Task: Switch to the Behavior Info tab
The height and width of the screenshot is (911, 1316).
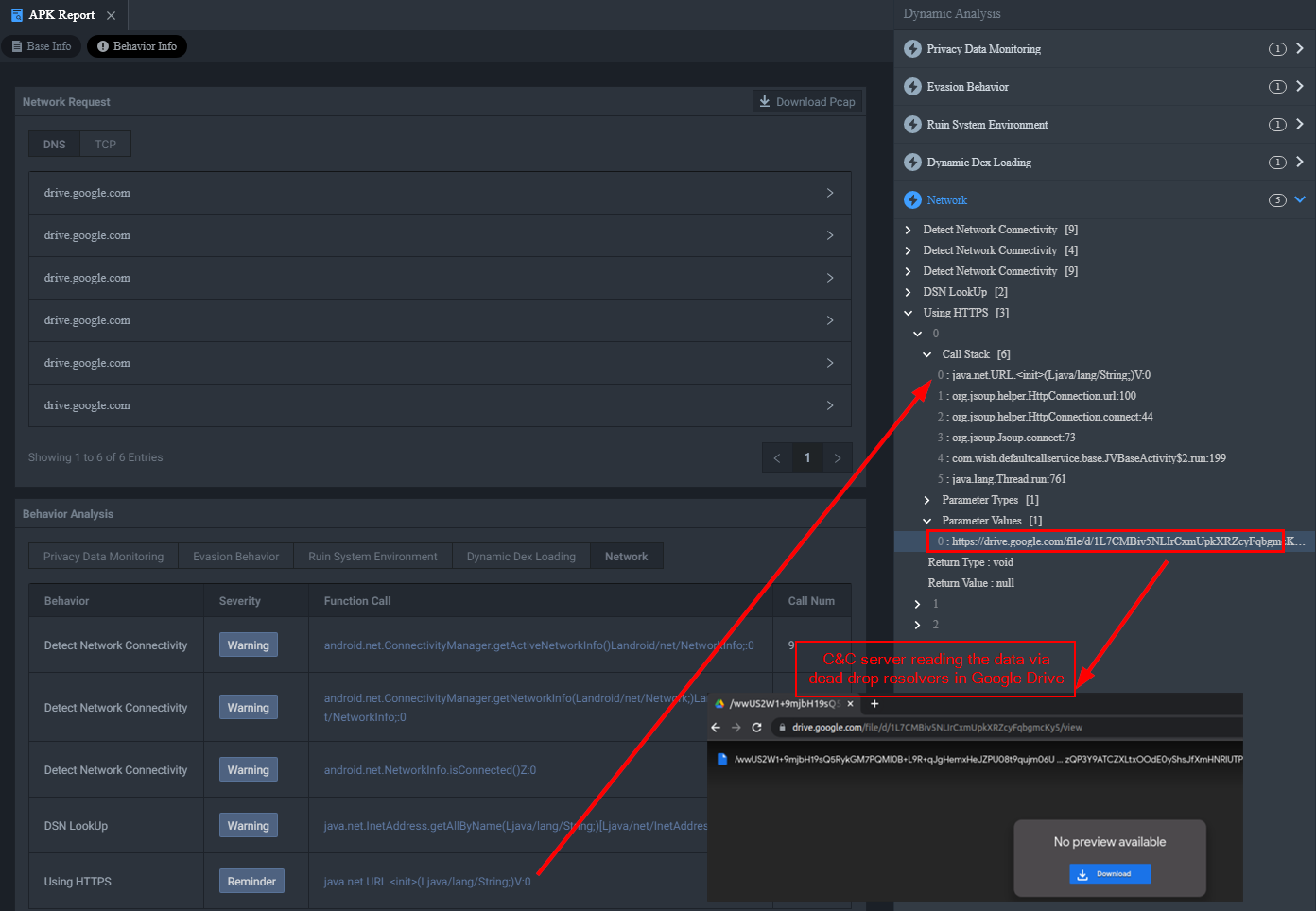Action: (x=137, y=46)
